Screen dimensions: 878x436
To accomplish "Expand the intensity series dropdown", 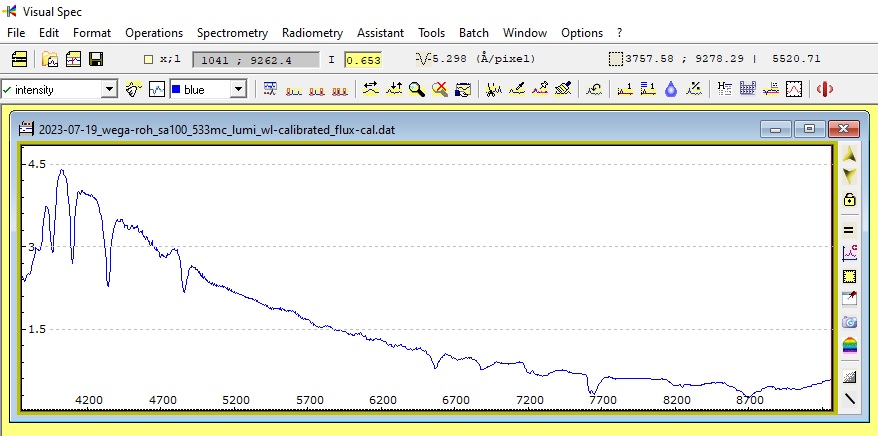I will pyautogui.click(x=109, y=90).
